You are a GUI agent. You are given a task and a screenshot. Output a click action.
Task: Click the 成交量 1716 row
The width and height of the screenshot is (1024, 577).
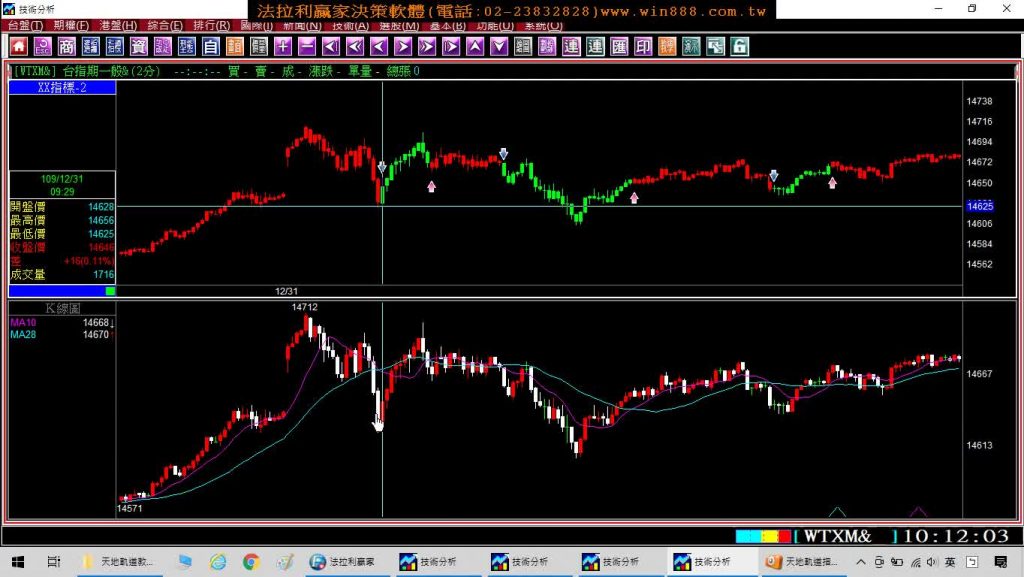click(x=62, y=275)
